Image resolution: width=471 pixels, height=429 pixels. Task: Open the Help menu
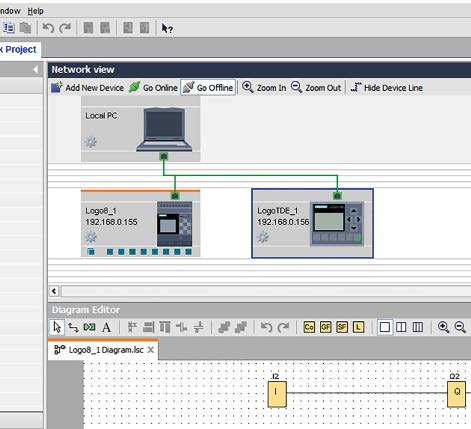pyautogui.click(x=35, y=11)
